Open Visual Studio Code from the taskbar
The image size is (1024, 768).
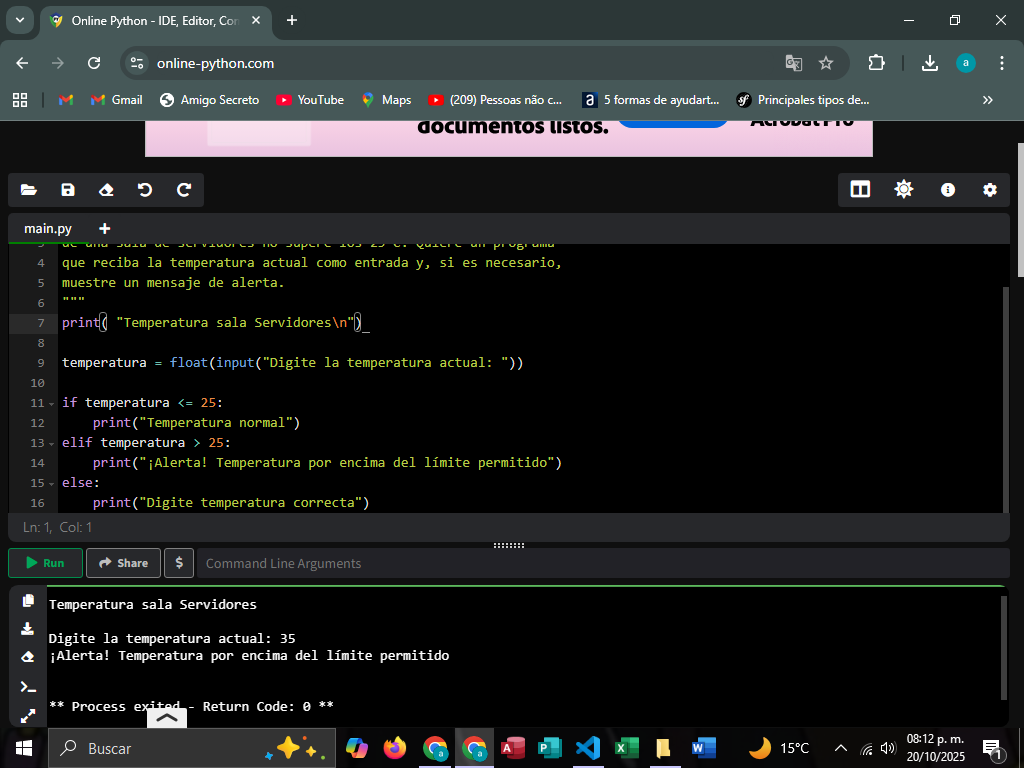tap(588, 748)
